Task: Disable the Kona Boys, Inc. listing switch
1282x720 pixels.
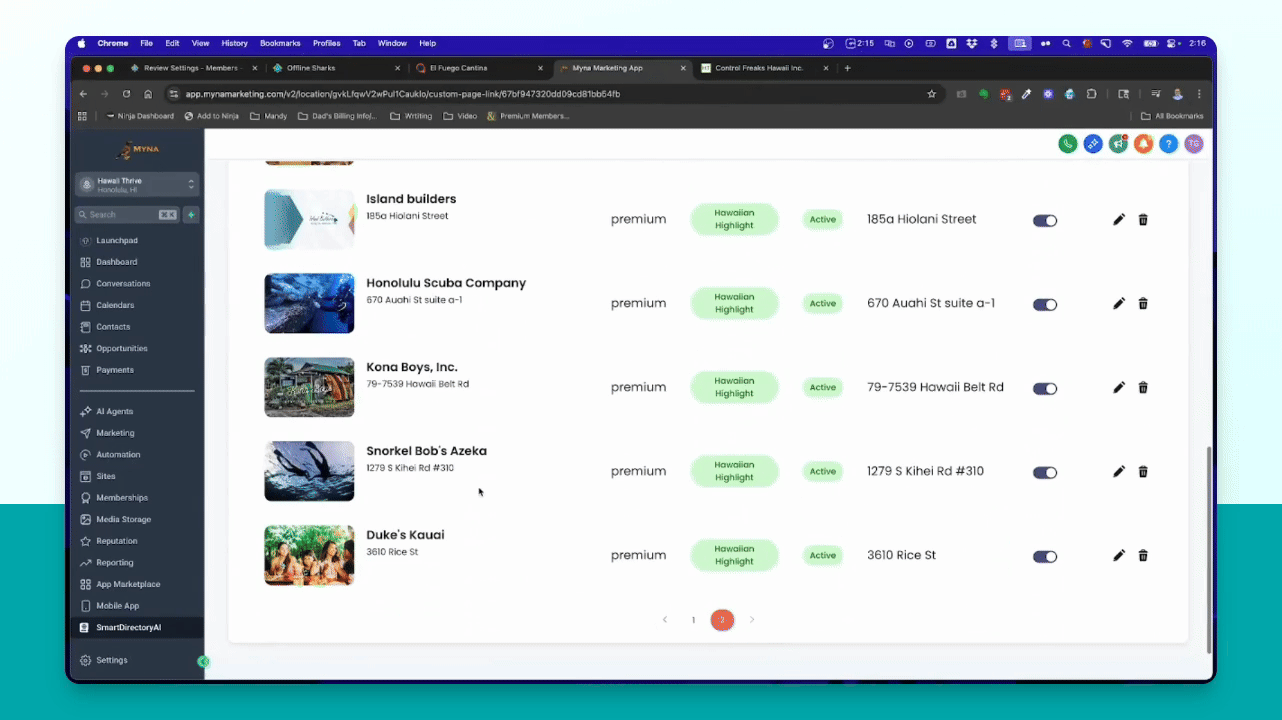Action: coord(1045,389)
